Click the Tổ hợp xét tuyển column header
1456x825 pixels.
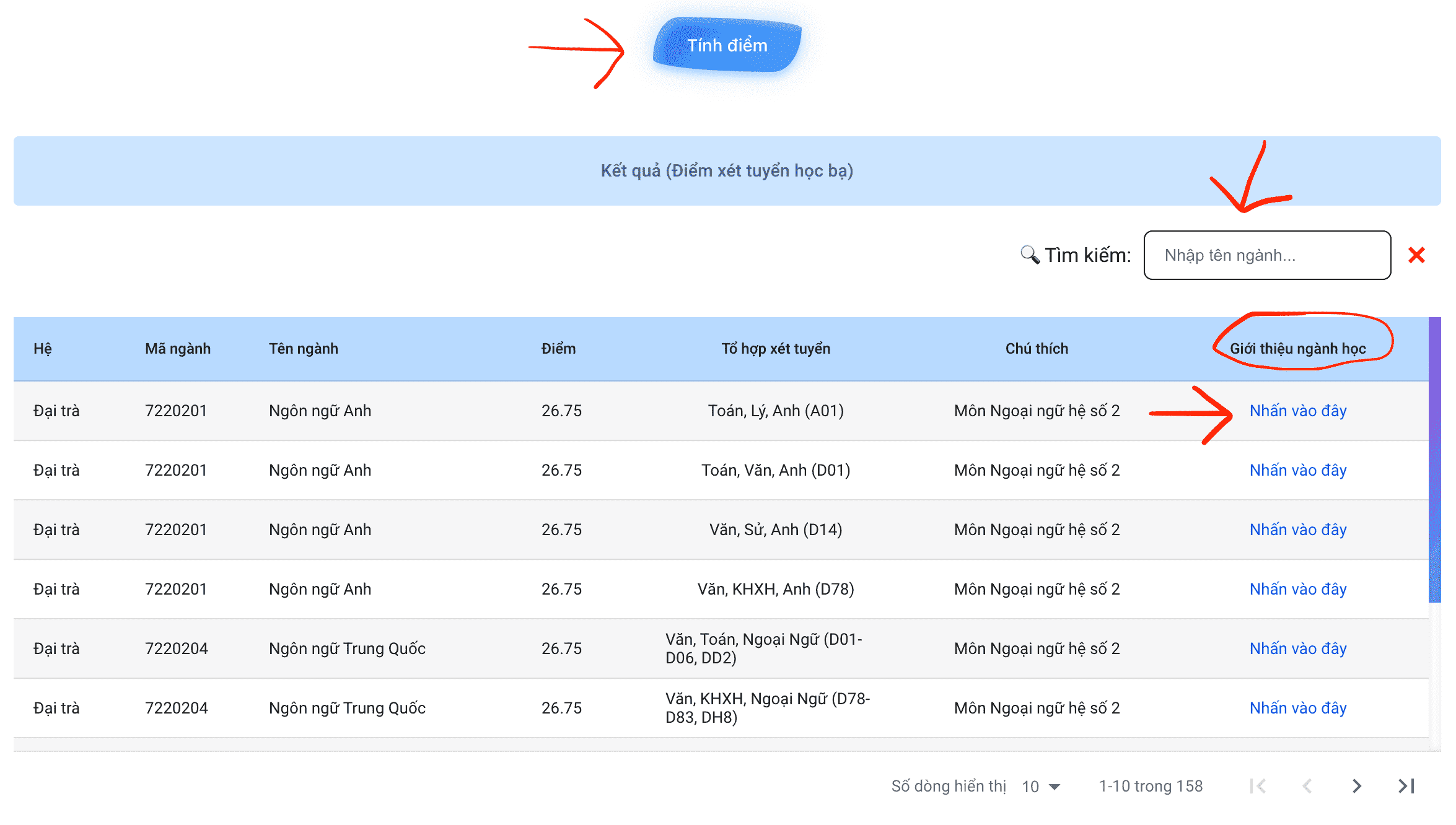pyautogui.click(x=776, y=349)
